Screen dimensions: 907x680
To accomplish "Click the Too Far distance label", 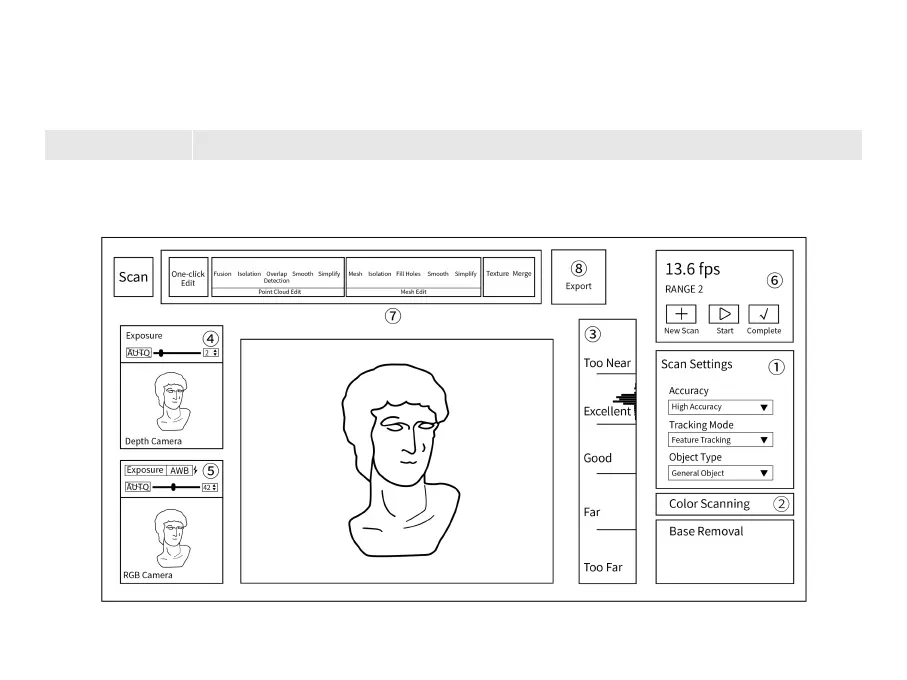I will tap(603, 567).
